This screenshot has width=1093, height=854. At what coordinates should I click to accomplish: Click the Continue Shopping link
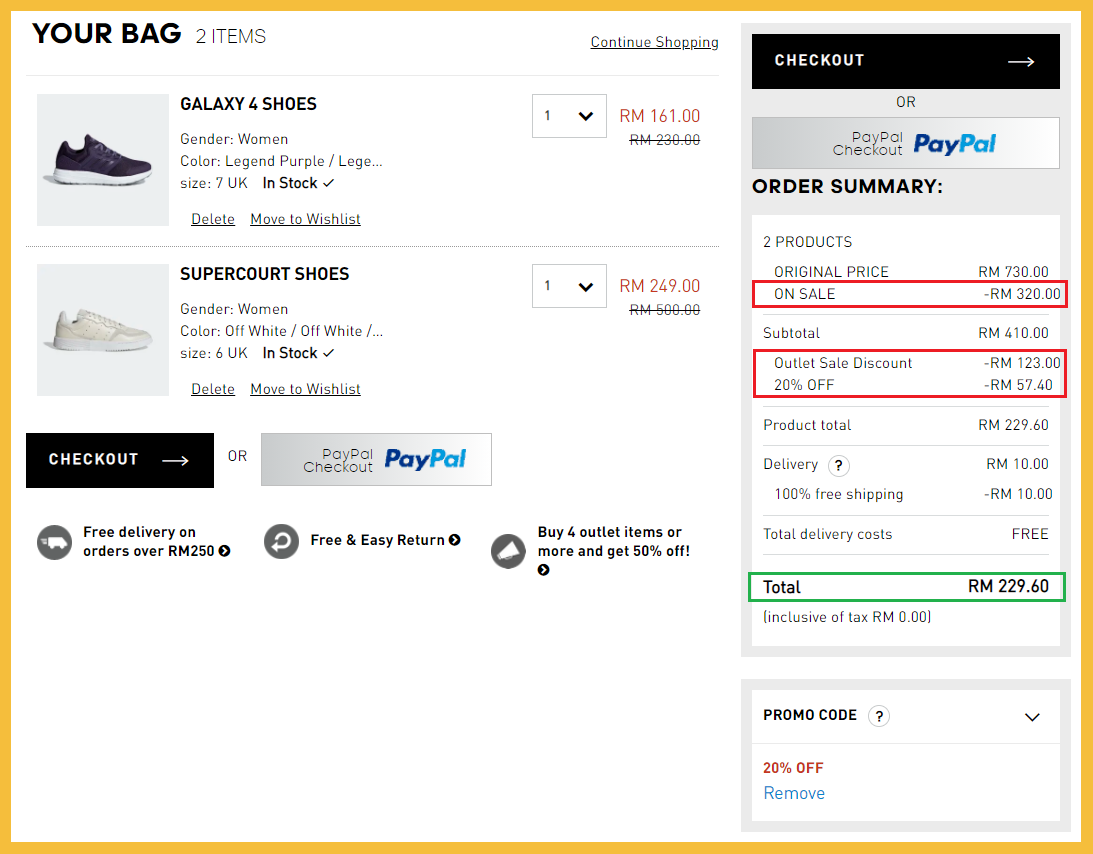[654, 42]
